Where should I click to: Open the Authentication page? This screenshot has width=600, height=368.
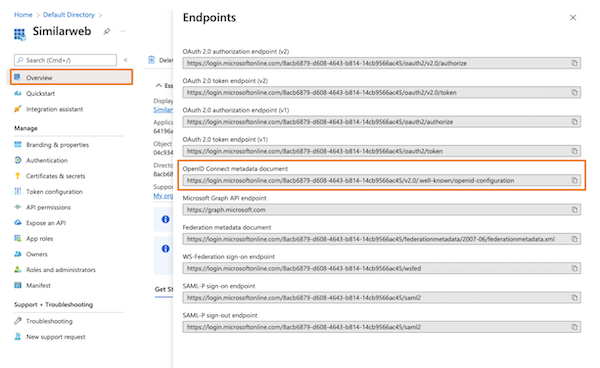[47, 160]
